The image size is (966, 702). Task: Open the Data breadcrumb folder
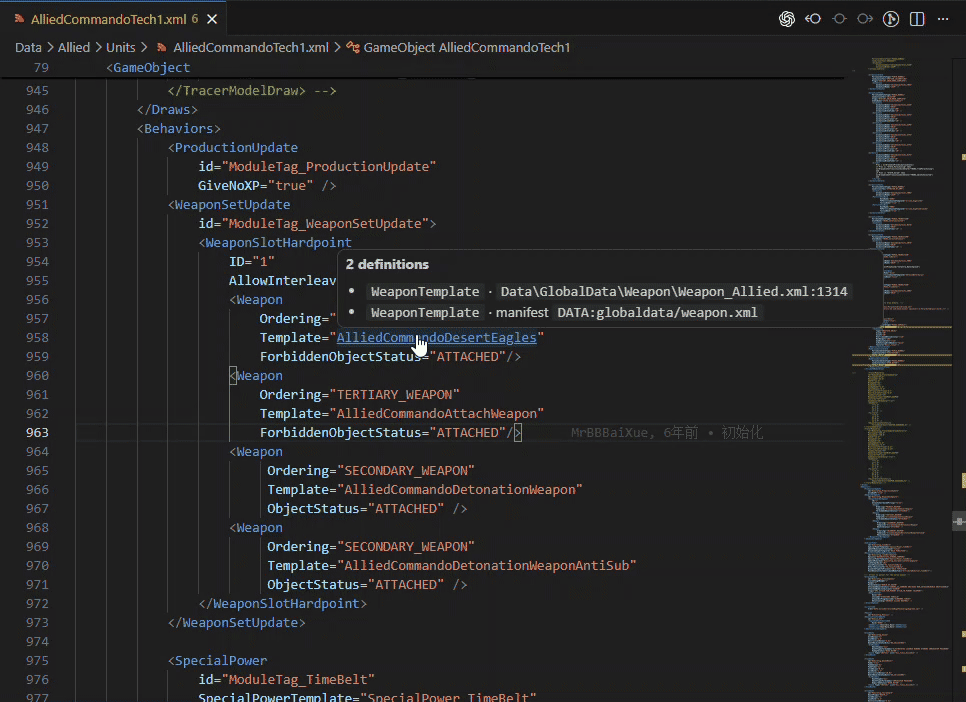28,47
